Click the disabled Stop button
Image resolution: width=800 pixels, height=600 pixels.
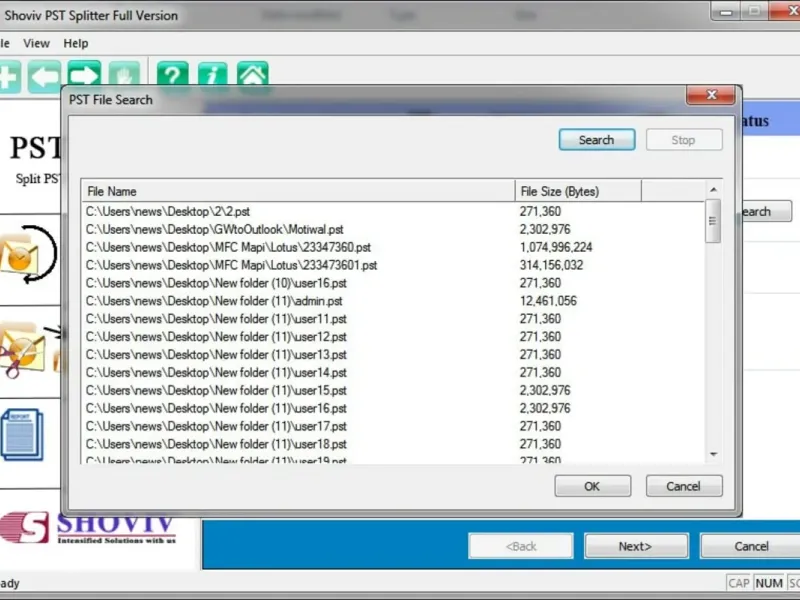coord(684,140)
